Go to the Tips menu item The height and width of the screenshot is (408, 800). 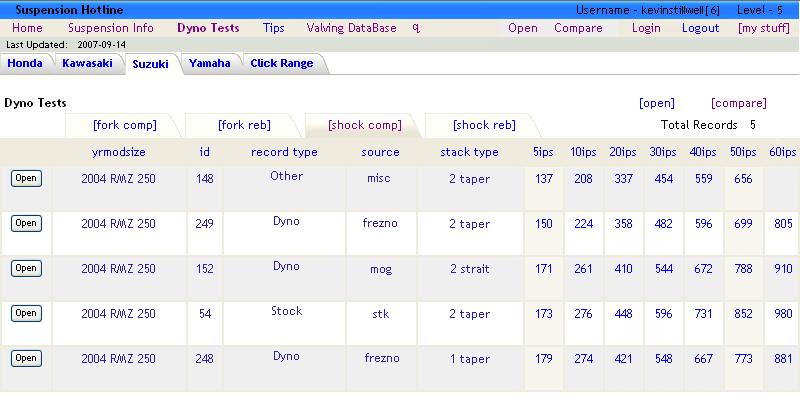click(273, 28)
